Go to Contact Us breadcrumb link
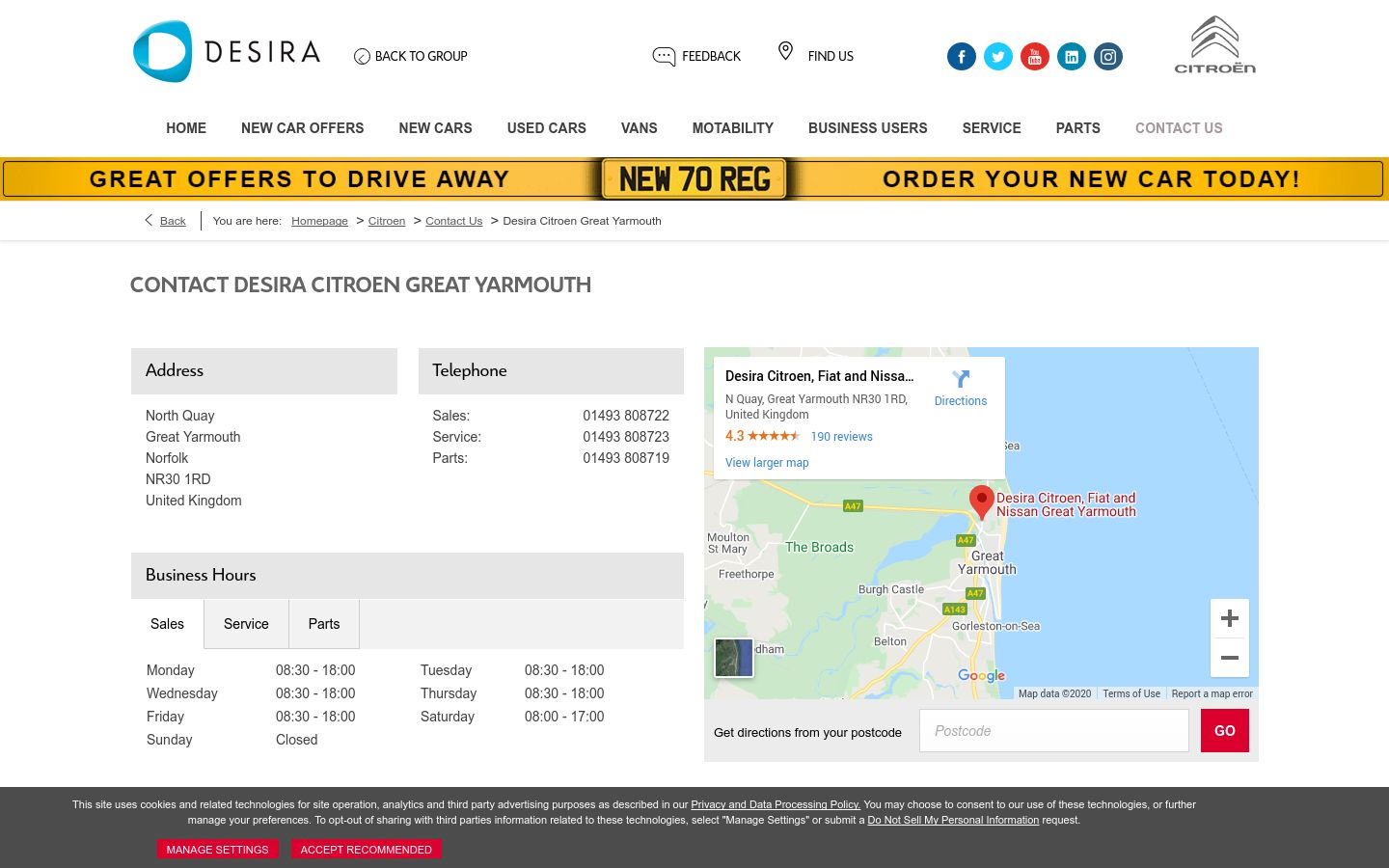Screen dimensions: 1389x868 click(453, 221)
